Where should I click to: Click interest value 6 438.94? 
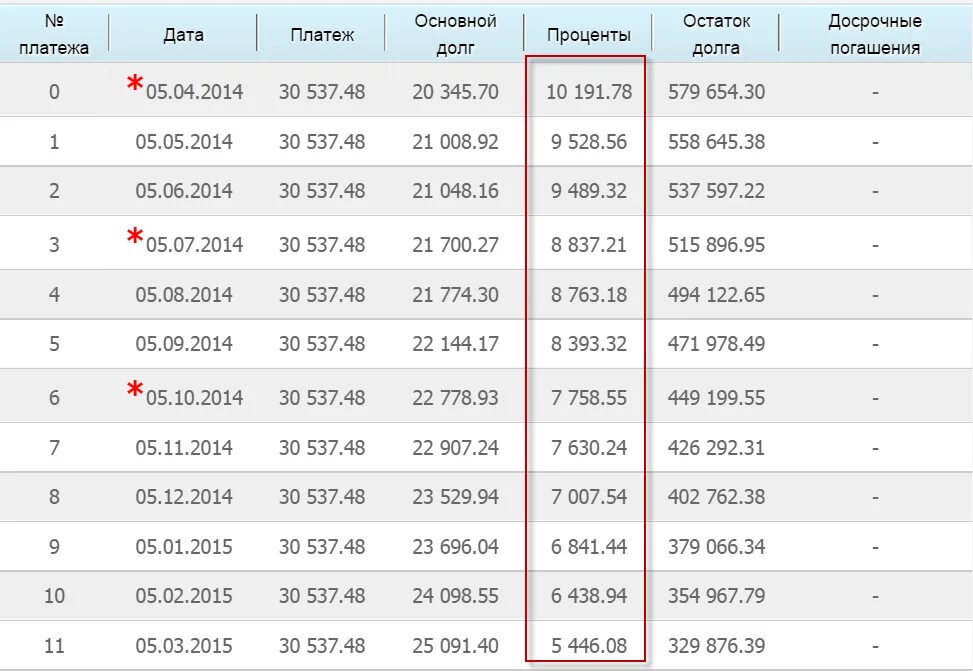coord(589,596)
